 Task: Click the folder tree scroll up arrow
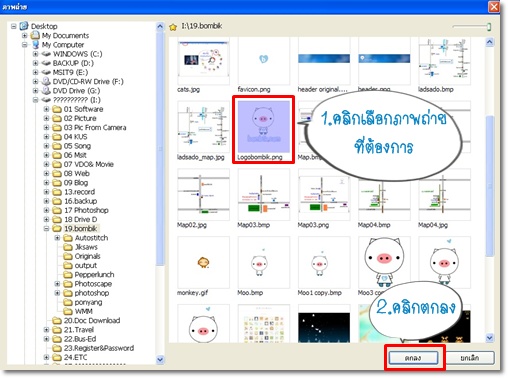click(x=160, y=27)
